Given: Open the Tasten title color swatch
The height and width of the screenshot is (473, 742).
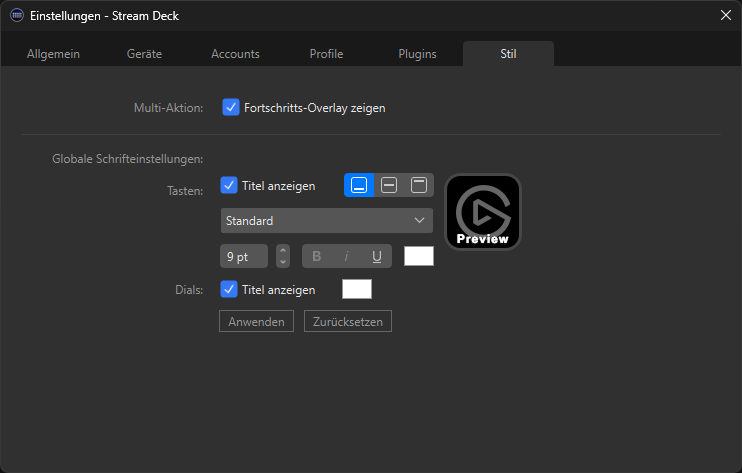Looking at the screenshot, I should point(418,256).
